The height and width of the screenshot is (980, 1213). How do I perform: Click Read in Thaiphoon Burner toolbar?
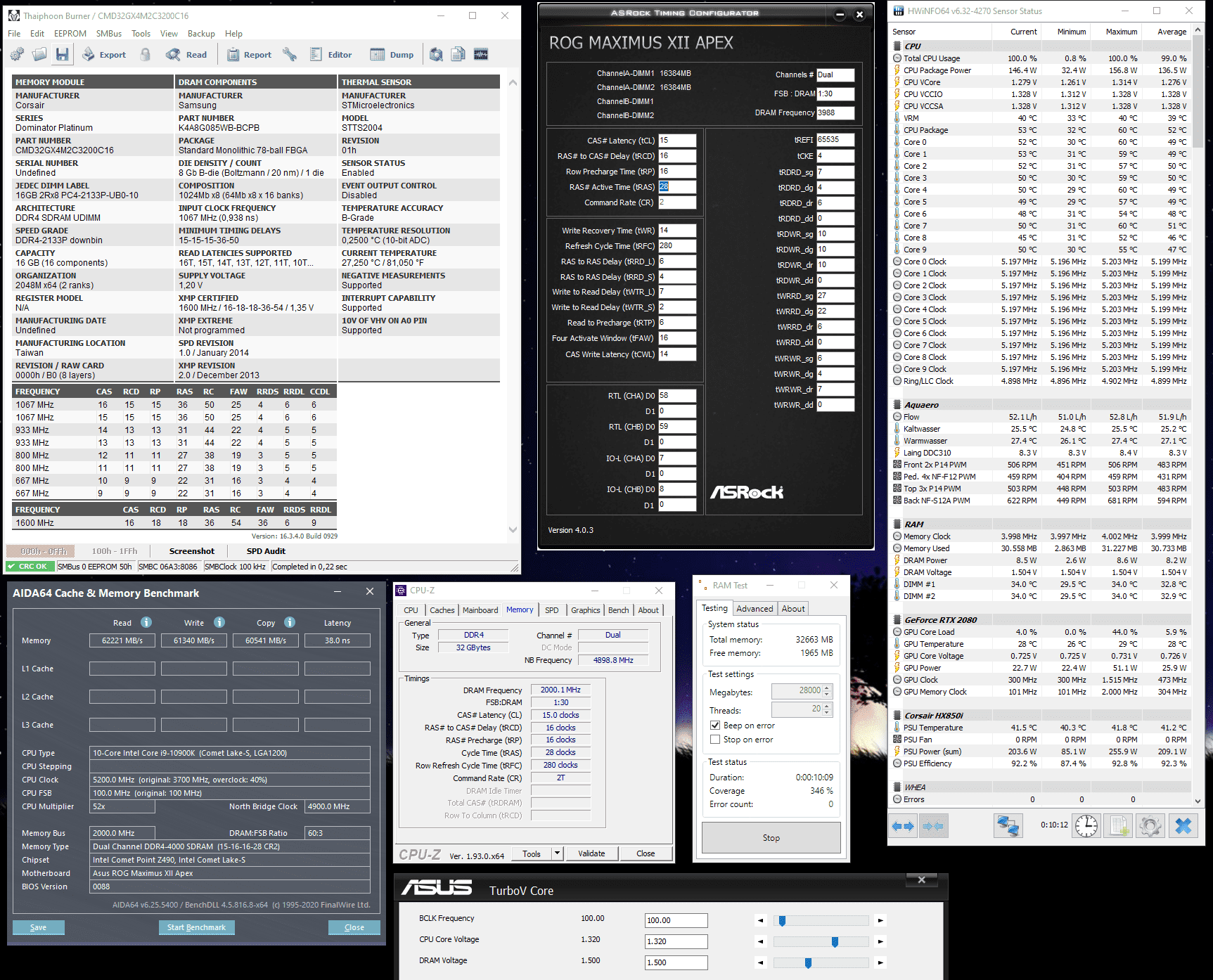186,54
